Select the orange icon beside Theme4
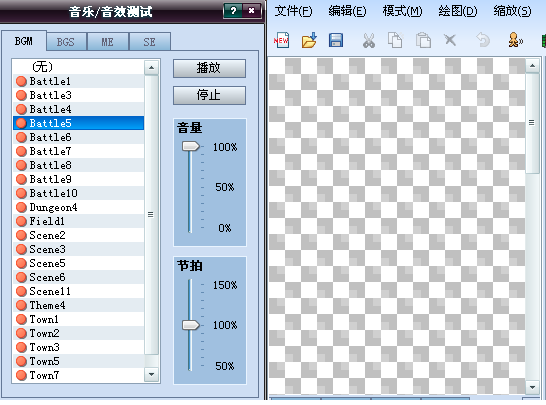Viewport: 546px width, 405px height. point(21,305)
